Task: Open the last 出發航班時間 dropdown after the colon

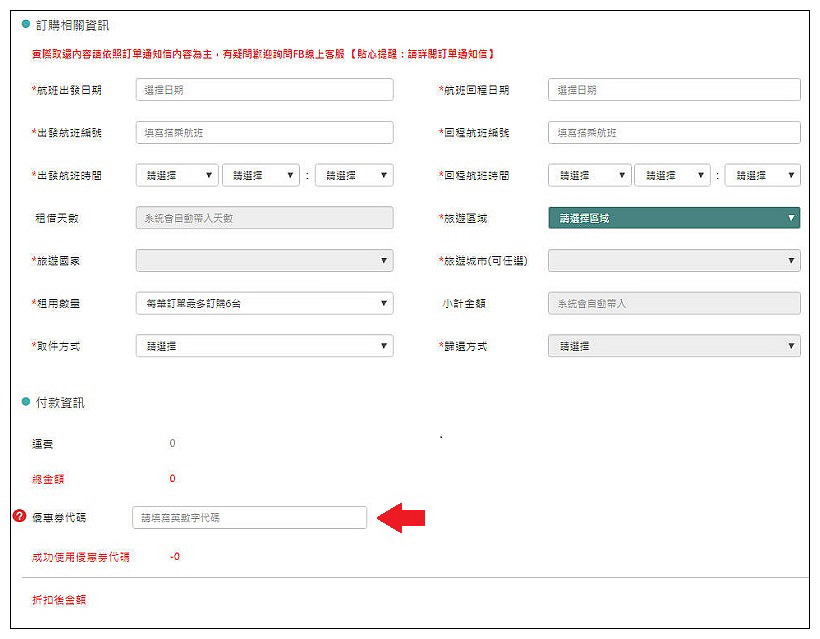Action: [353, 175]
